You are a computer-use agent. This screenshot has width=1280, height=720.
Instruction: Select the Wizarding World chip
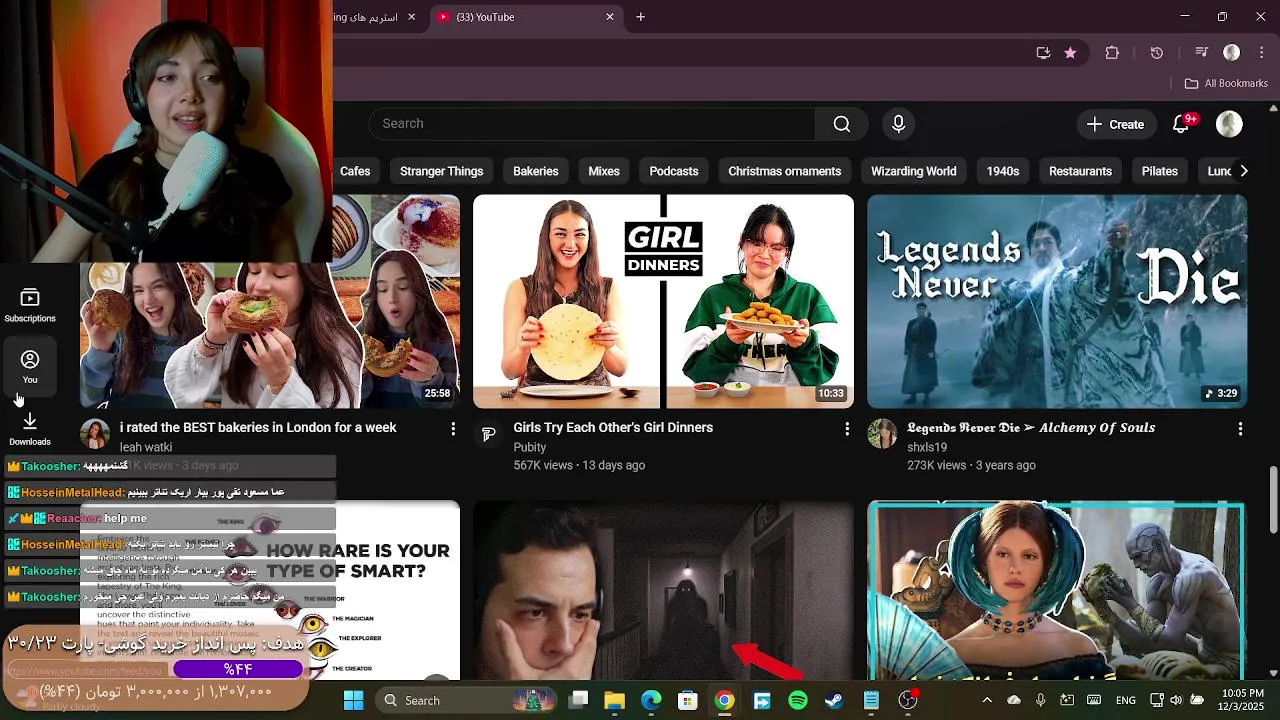tap(914, 171)
